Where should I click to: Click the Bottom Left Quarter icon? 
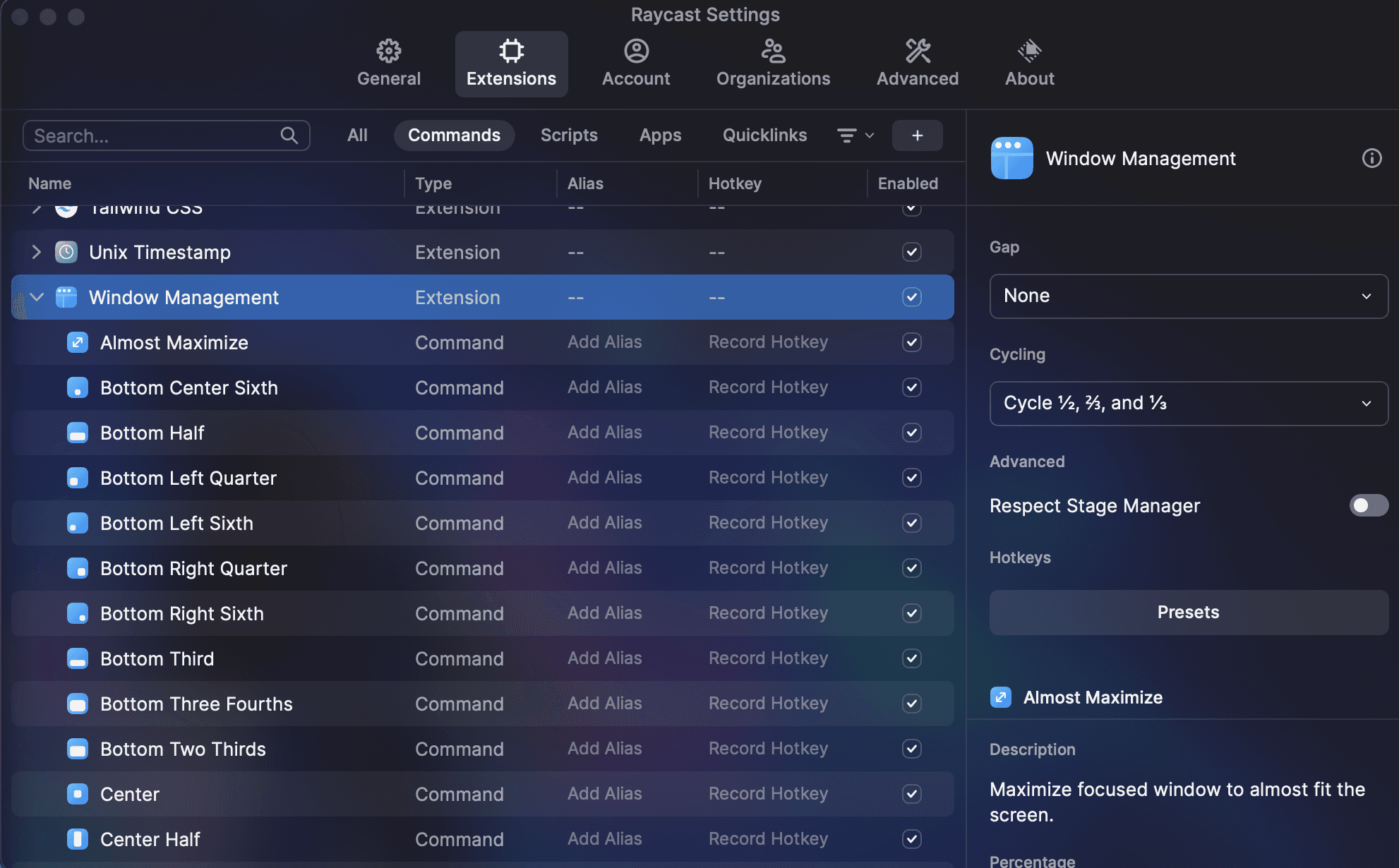(x=78, y=478)
